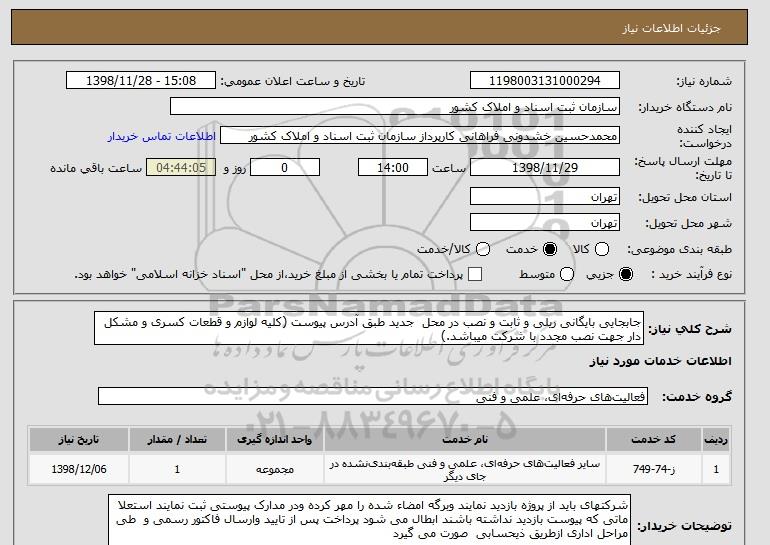This screenshot has width=770, height=545.
Task: Click the response deadline date field 1398/11/29
Action: point(545,167)
